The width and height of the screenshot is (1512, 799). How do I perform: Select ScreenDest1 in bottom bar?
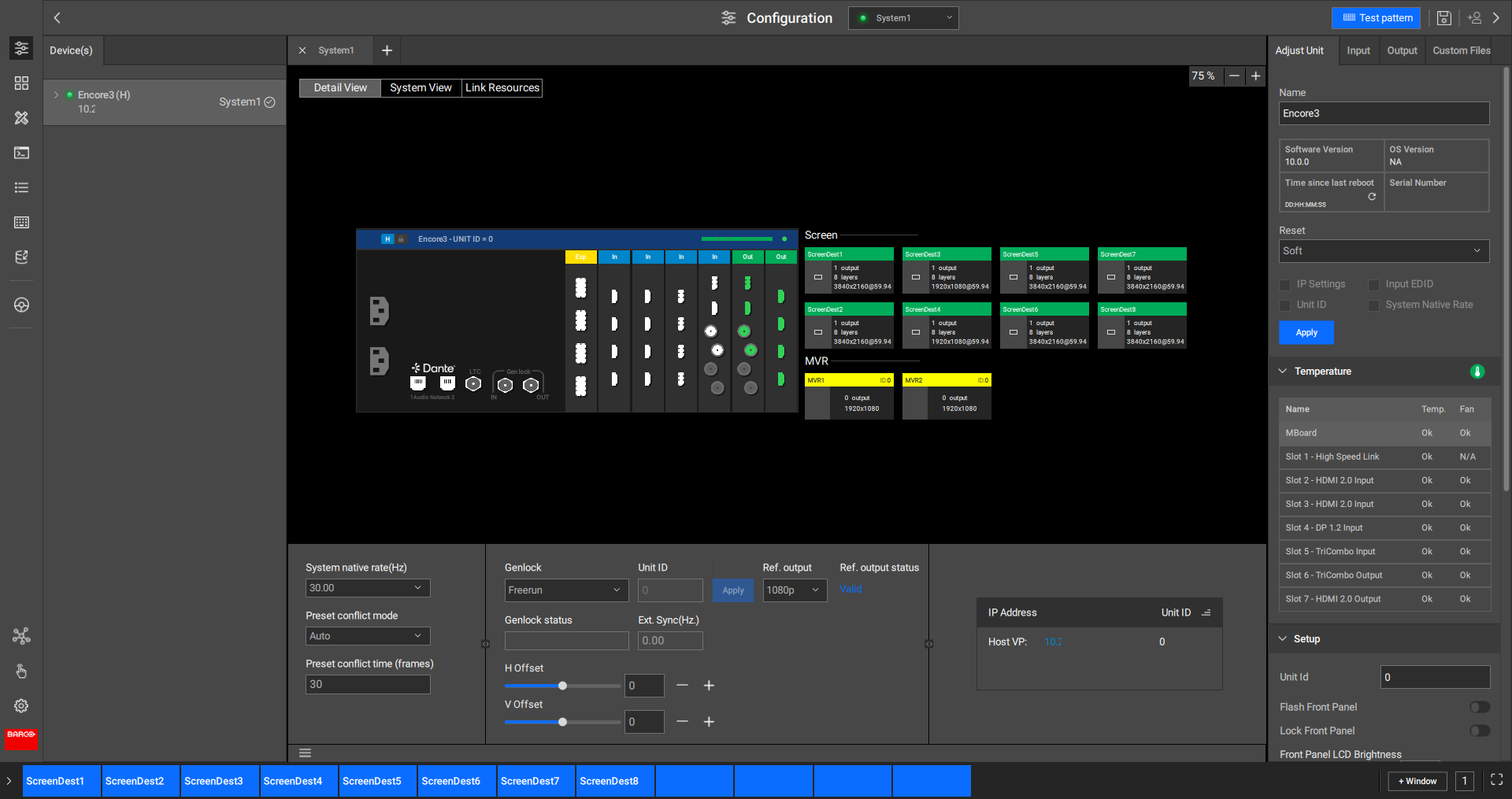point(61,781)
